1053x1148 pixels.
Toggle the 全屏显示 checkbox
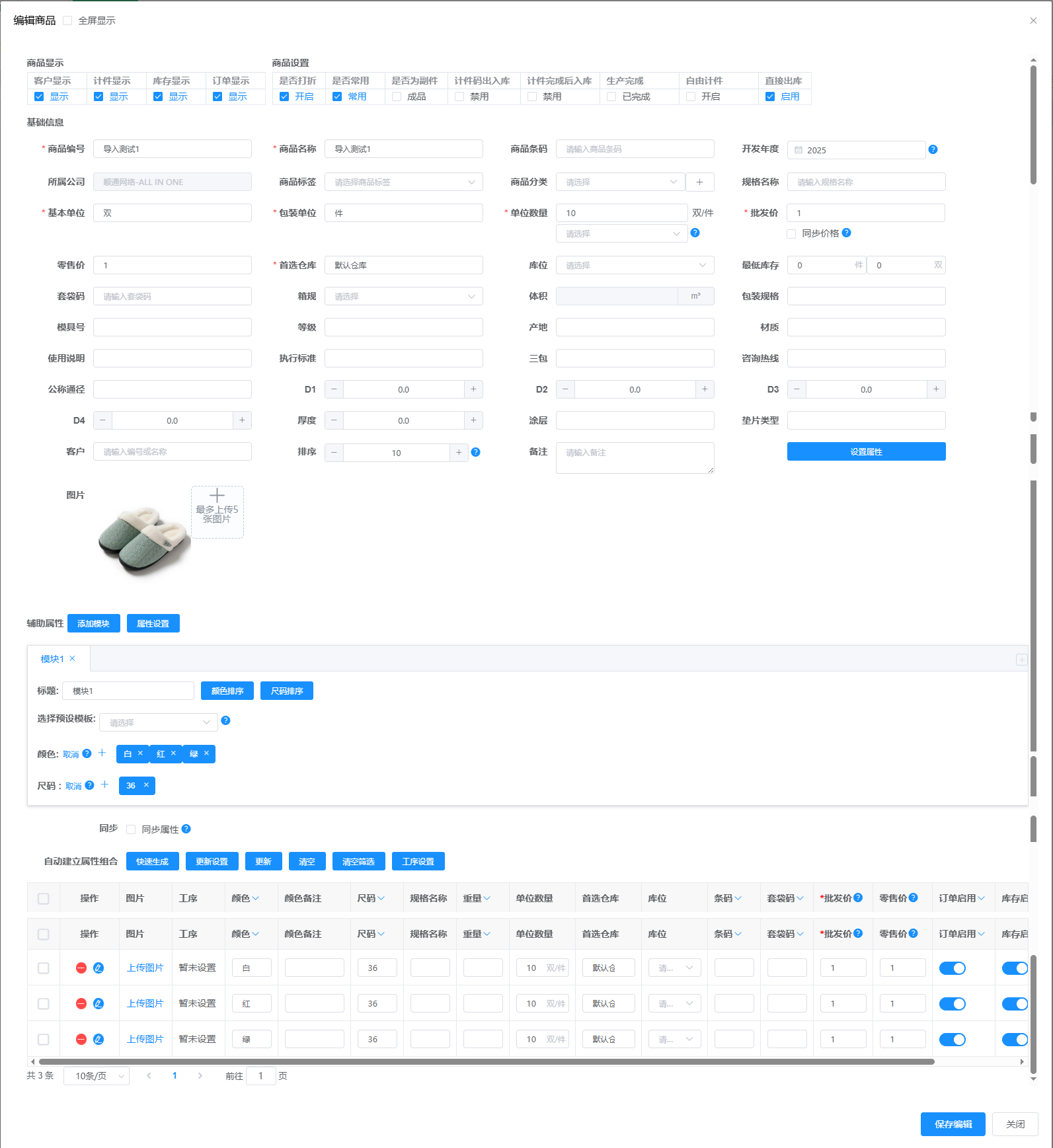[x=67, y=20]
